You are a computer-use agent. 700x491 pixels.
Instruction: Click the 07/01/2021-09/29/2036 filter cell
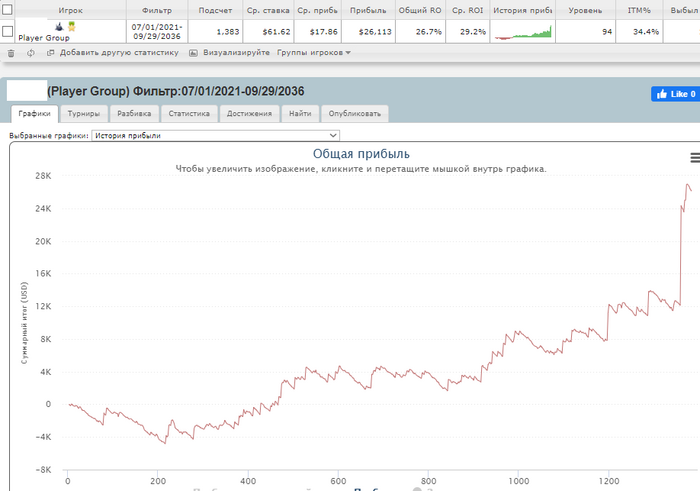[157, 32]
